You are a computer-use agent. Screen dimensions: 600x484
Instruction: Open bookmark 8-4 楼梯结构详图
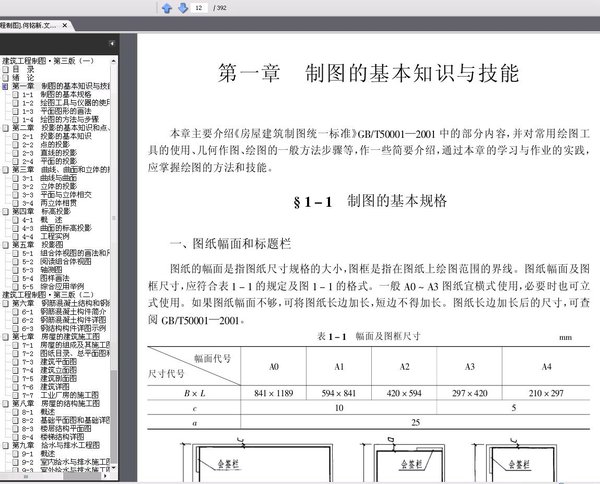53,437
